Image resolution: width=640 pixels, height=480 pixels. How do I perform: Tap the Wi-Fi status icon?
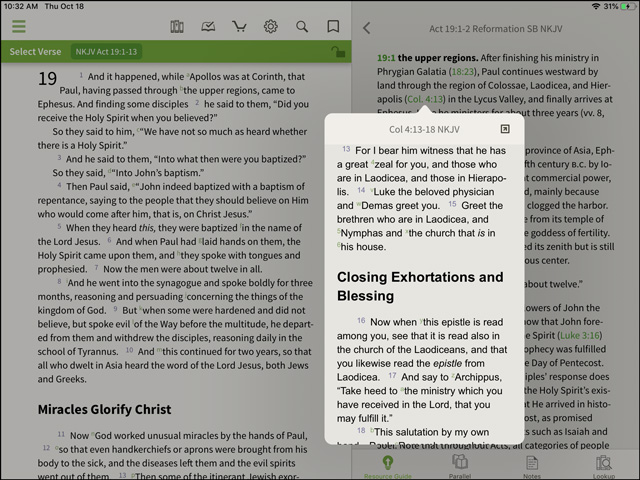coord(596,6)
